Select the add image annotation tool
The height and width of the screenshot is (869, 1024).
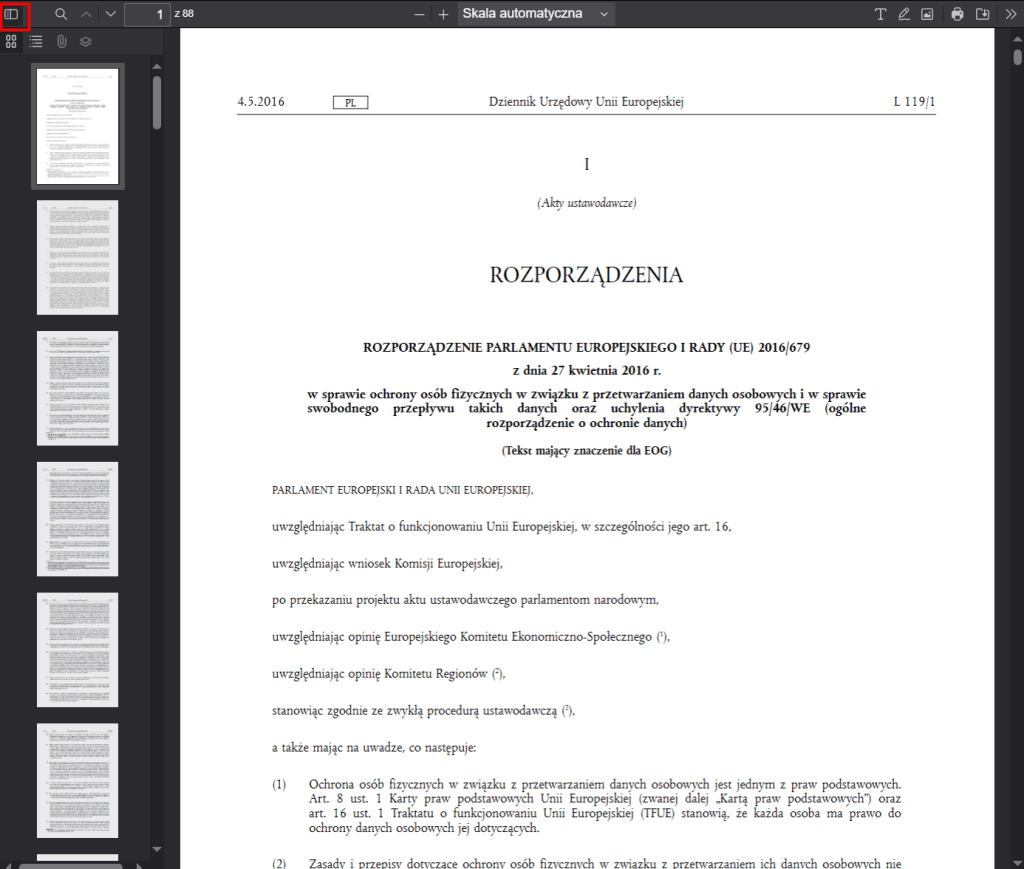click(927, 14)
